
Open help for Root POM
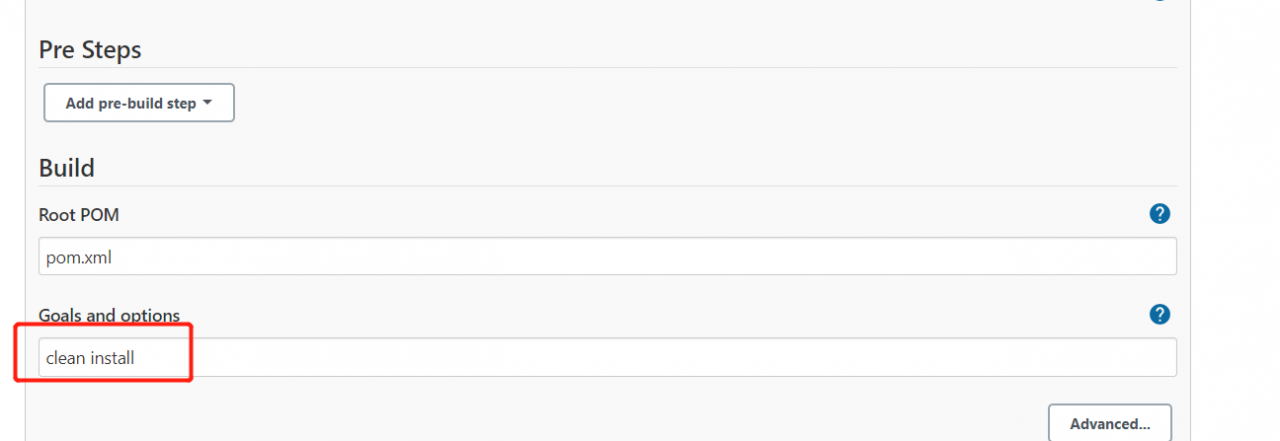click(x=1159, y=213)
